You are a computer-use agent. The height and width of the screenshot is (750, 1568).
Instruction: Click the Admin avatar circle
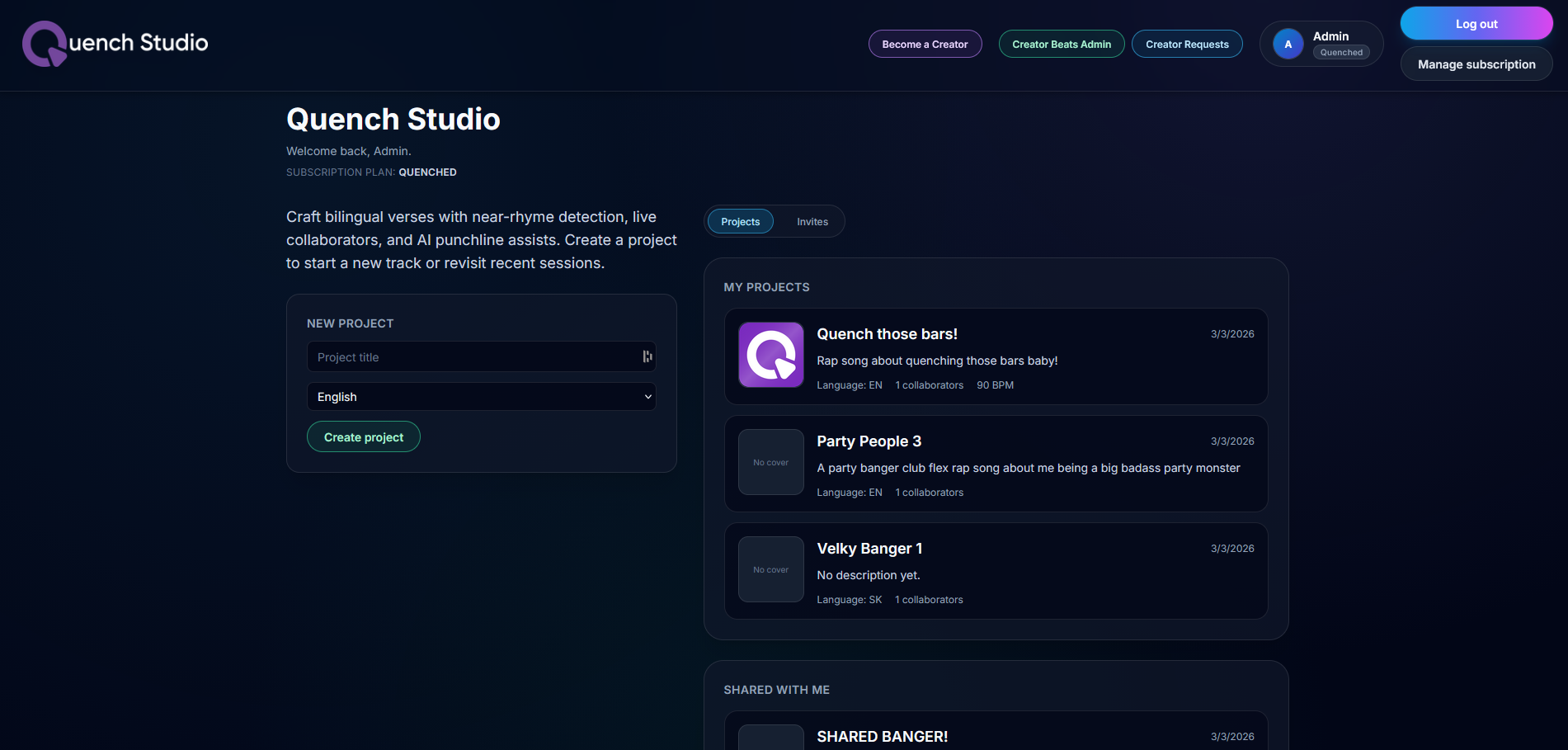[1288, 45]
